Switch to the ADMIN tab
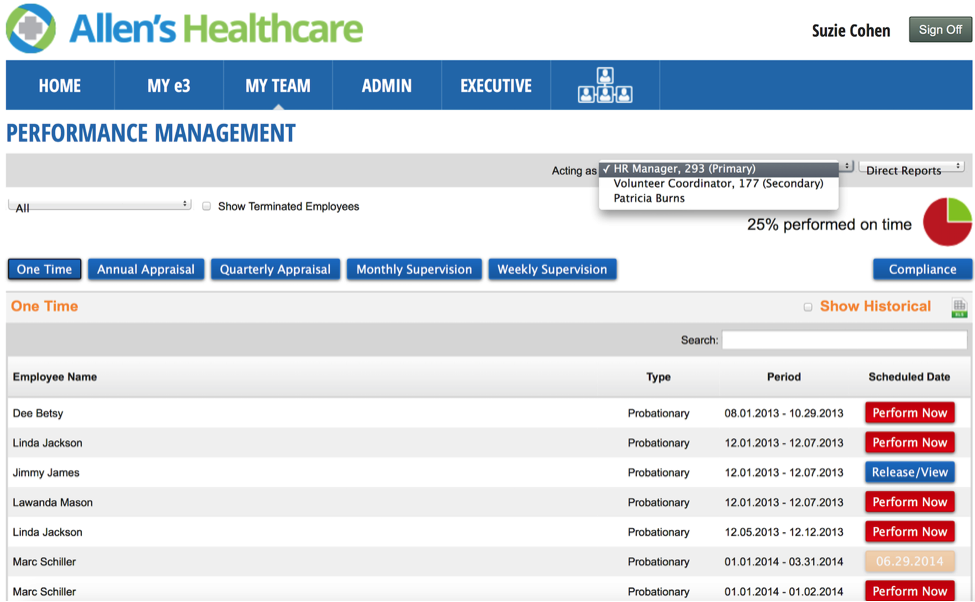This screenshot has width=975, height=602. click(386, 85)
